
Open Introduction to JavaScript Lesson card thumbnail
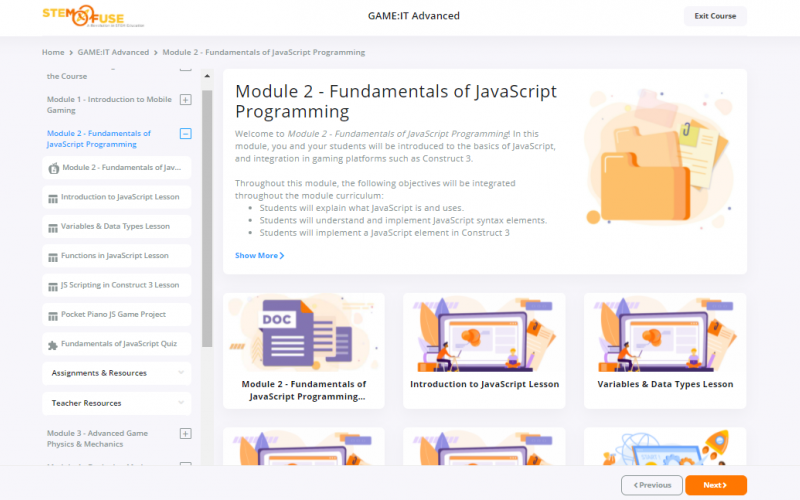pyautogui.click(x=484, y=333)
